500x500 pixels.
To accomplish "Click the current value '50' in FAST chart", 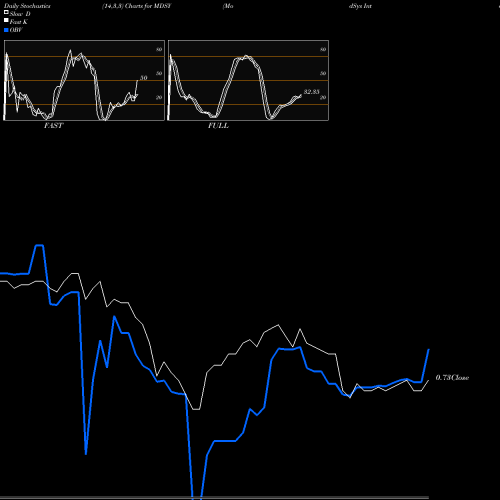I will [143, 78].
